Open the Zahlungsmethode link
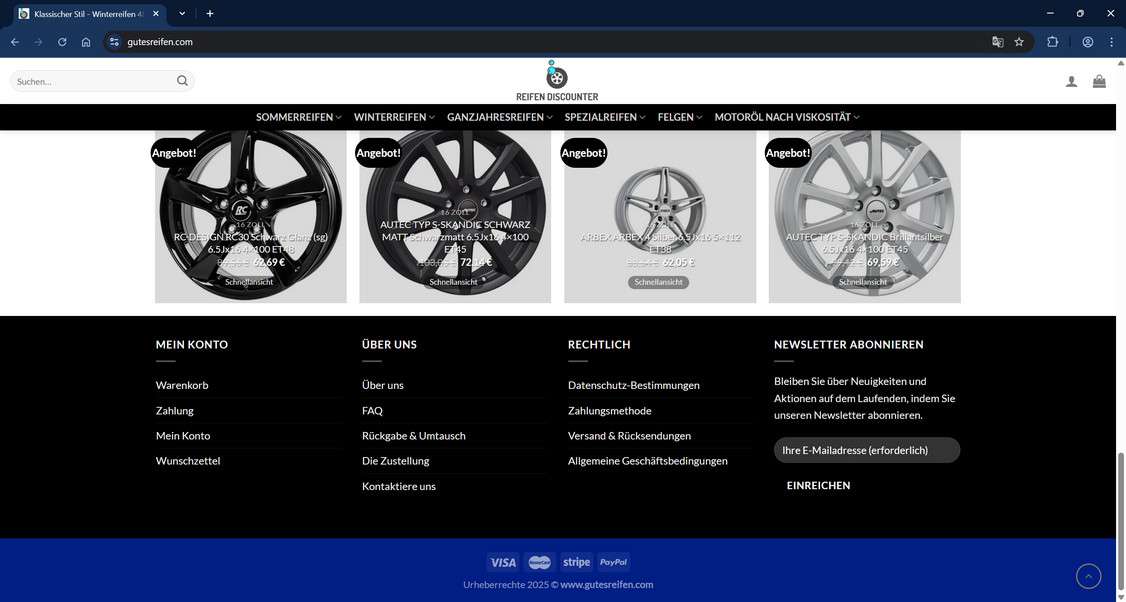This screenshot has height=602, width=1126. (x=610, y=411)
